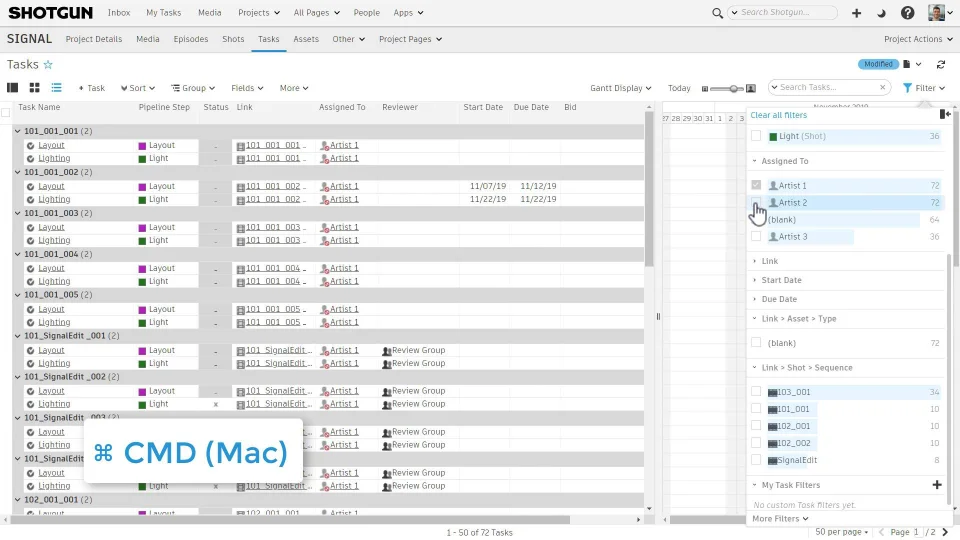Add a new Task button

[x=92, y=88]
